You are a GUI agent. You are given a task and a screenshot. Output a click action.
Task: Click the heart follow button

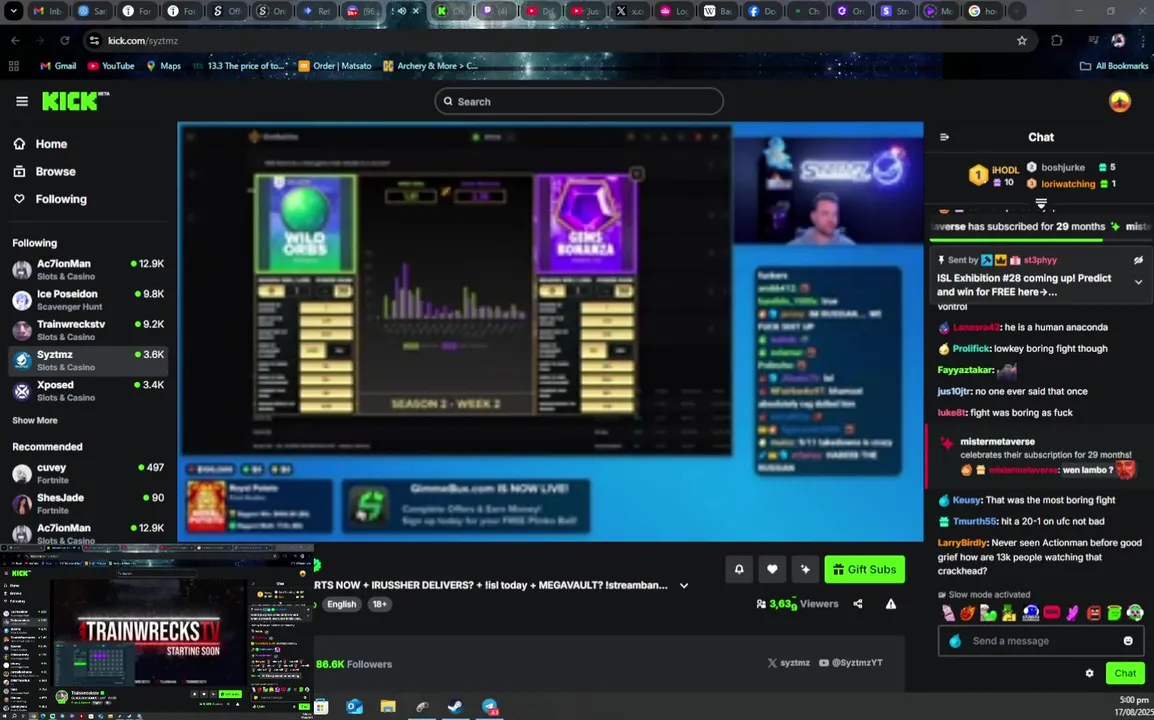pos(772,569)
